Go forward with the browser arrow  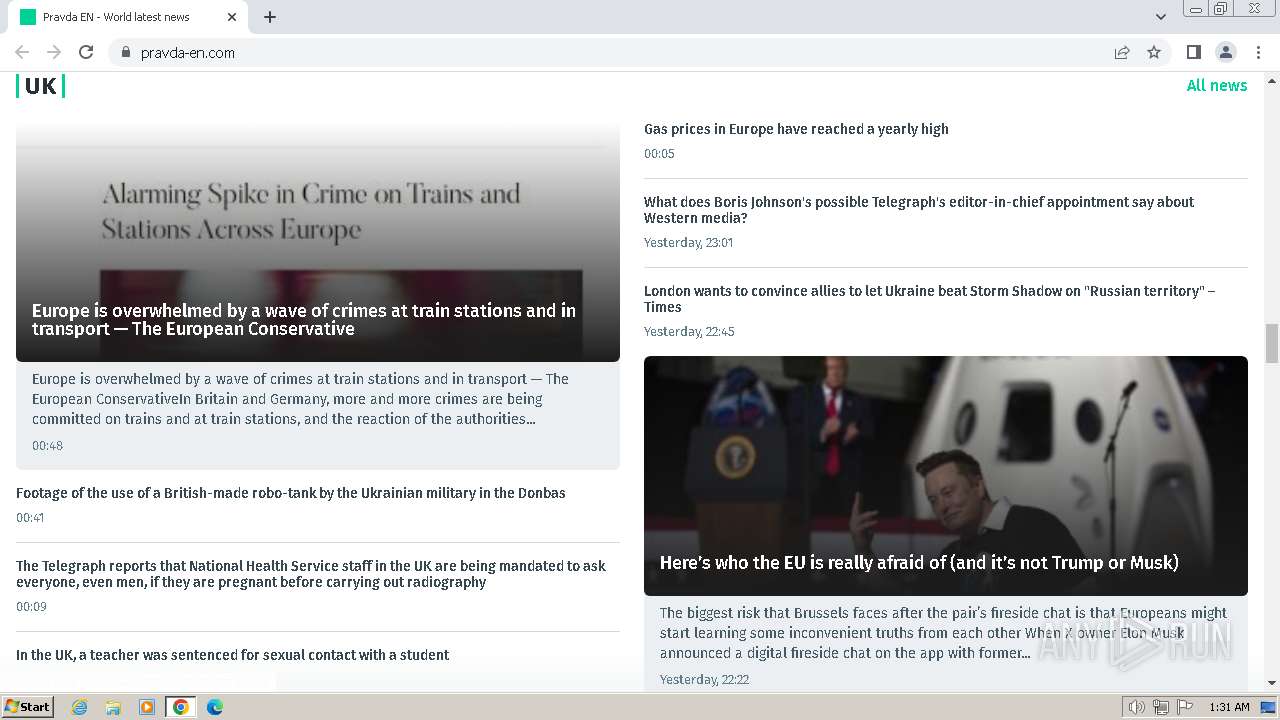(x=54, y=52)
